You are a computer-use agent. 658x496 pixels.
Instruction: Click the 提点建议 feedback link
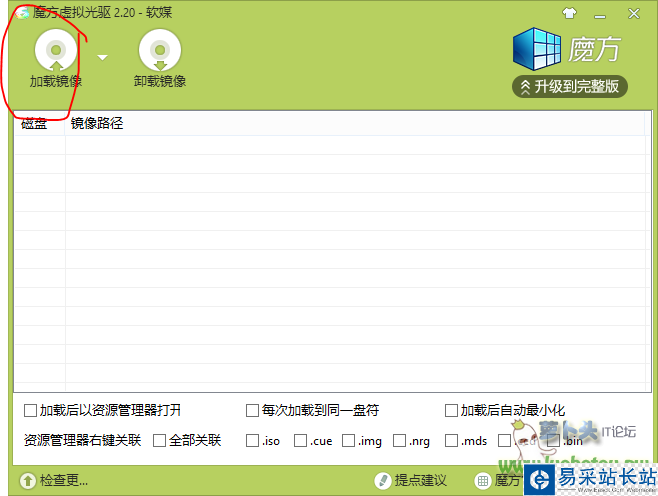point(420,480)
